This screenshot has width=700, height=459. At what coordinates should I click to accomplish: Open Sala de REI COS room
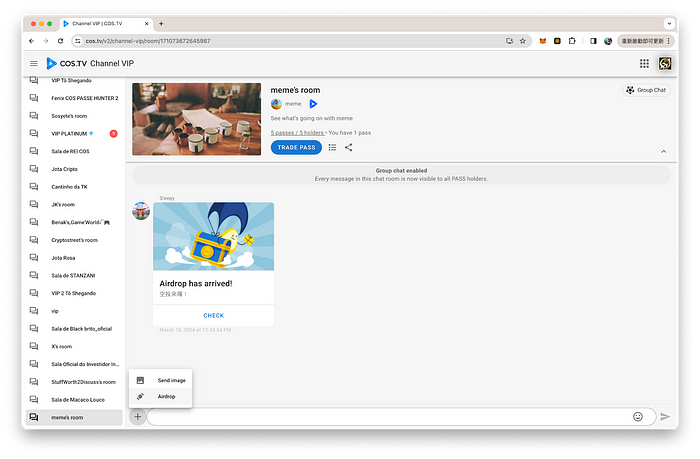74,151
